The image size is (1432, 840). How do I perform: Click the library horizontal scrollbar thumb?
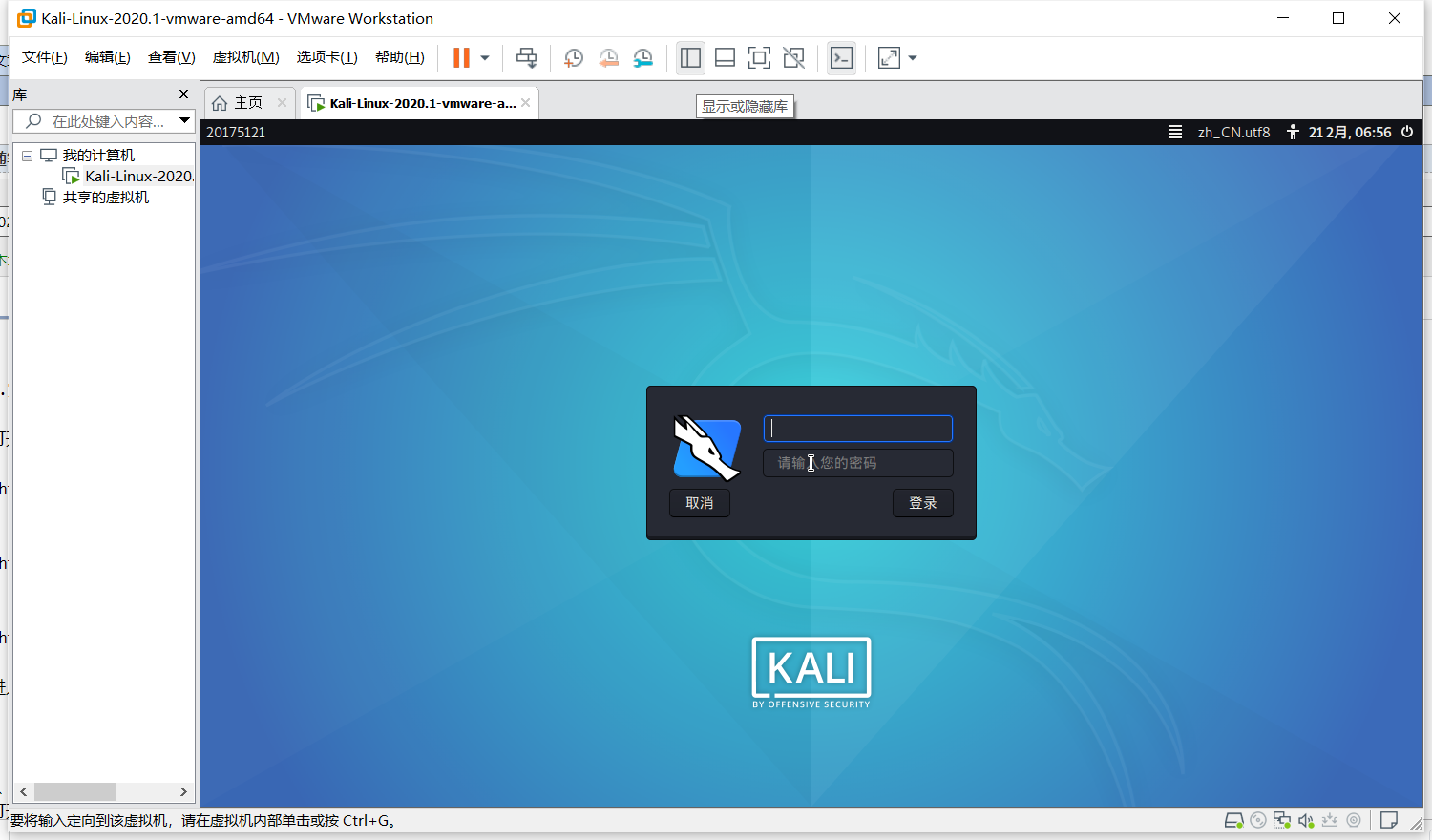click(x=75, y=791)
